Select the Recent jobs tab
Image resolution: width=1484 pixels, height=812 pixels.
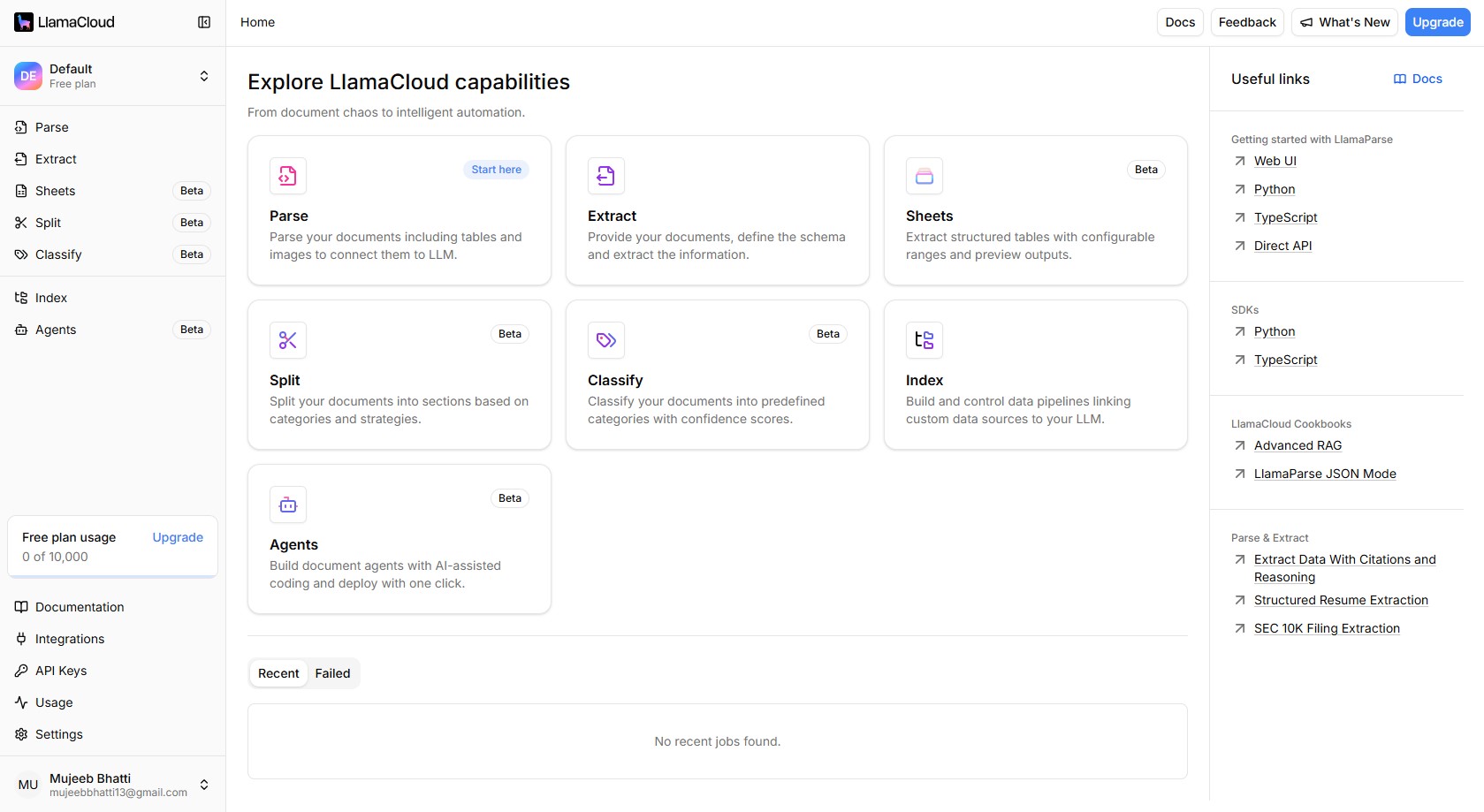click(x=278, y=673)
